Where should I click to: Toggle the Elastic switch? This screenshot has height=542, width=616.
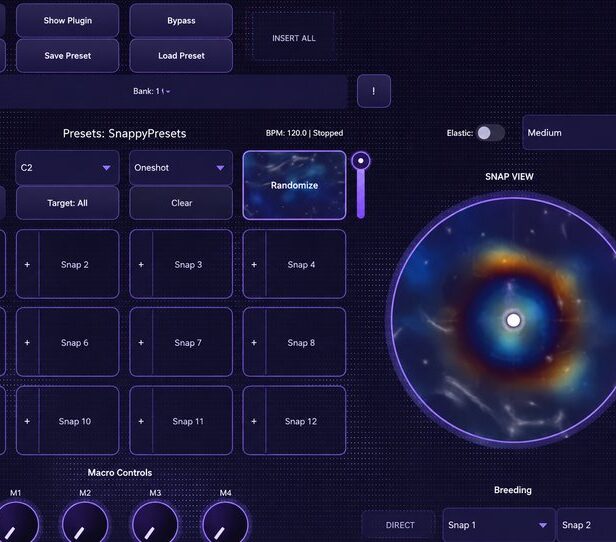click(491, 133)
